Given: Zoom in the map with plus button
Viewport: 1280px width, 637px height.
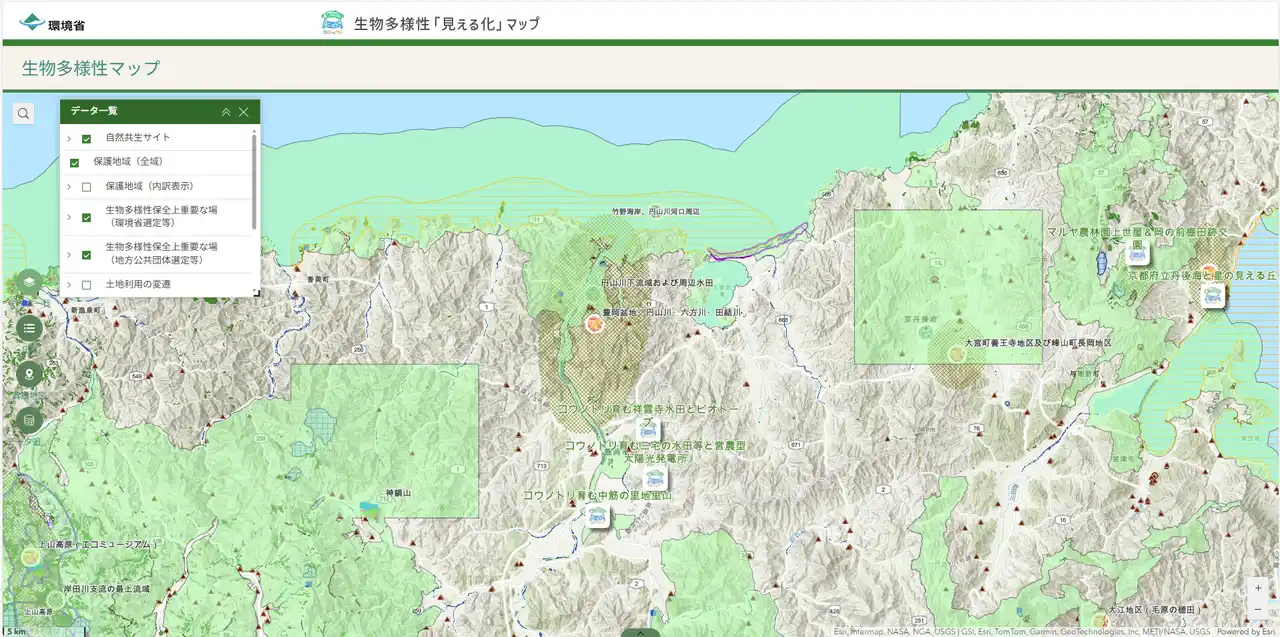Looking at the screenshot, I should 1257,588.
